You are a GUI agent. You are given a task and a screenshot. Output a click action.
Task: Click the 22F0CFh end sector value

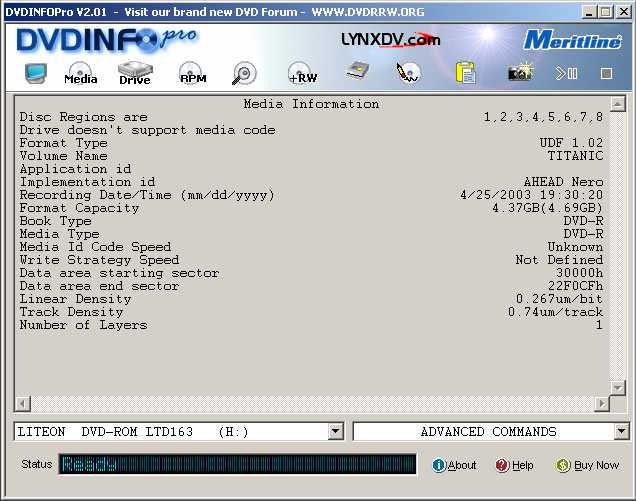point(575,286)
